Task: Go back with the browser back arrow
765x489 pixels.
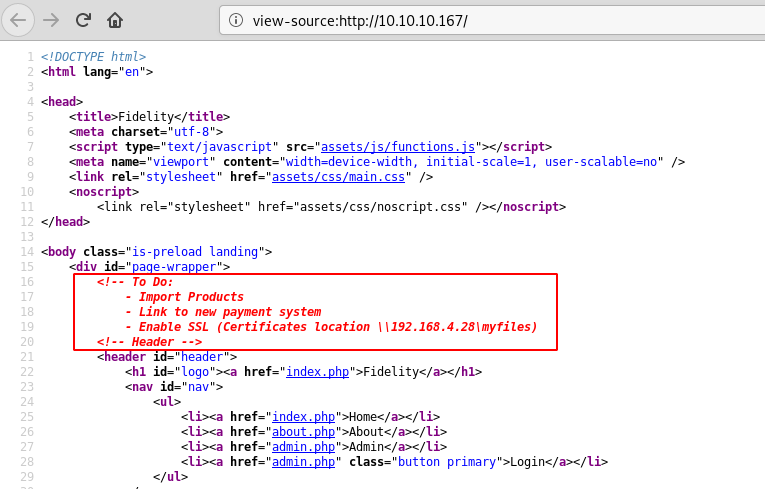Action: click(x=18, y=20)
